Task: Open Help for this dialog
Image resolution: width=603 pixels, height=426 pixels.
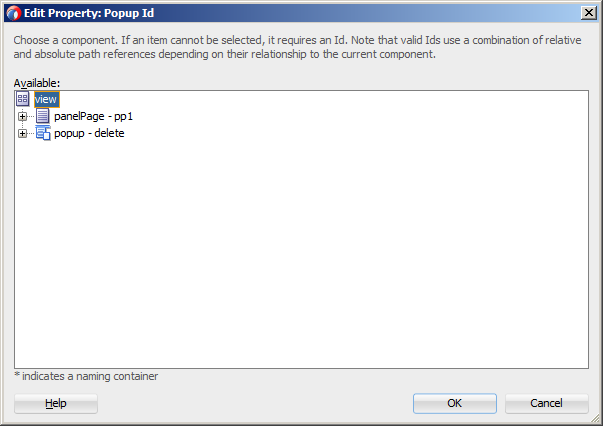Action: point(56,403)
